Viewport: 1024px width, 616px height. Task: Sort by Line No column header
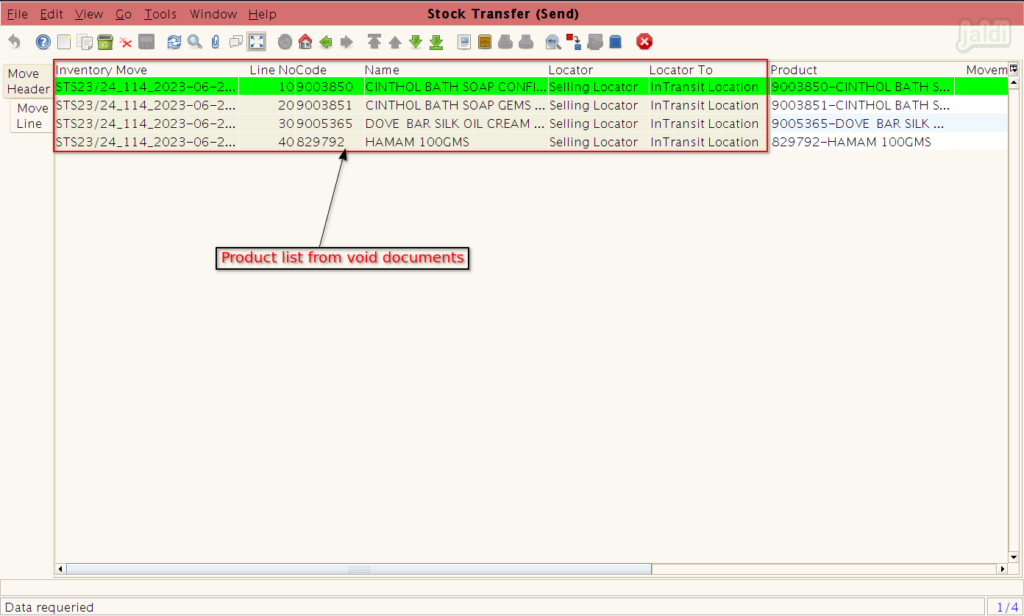point(267,70)
